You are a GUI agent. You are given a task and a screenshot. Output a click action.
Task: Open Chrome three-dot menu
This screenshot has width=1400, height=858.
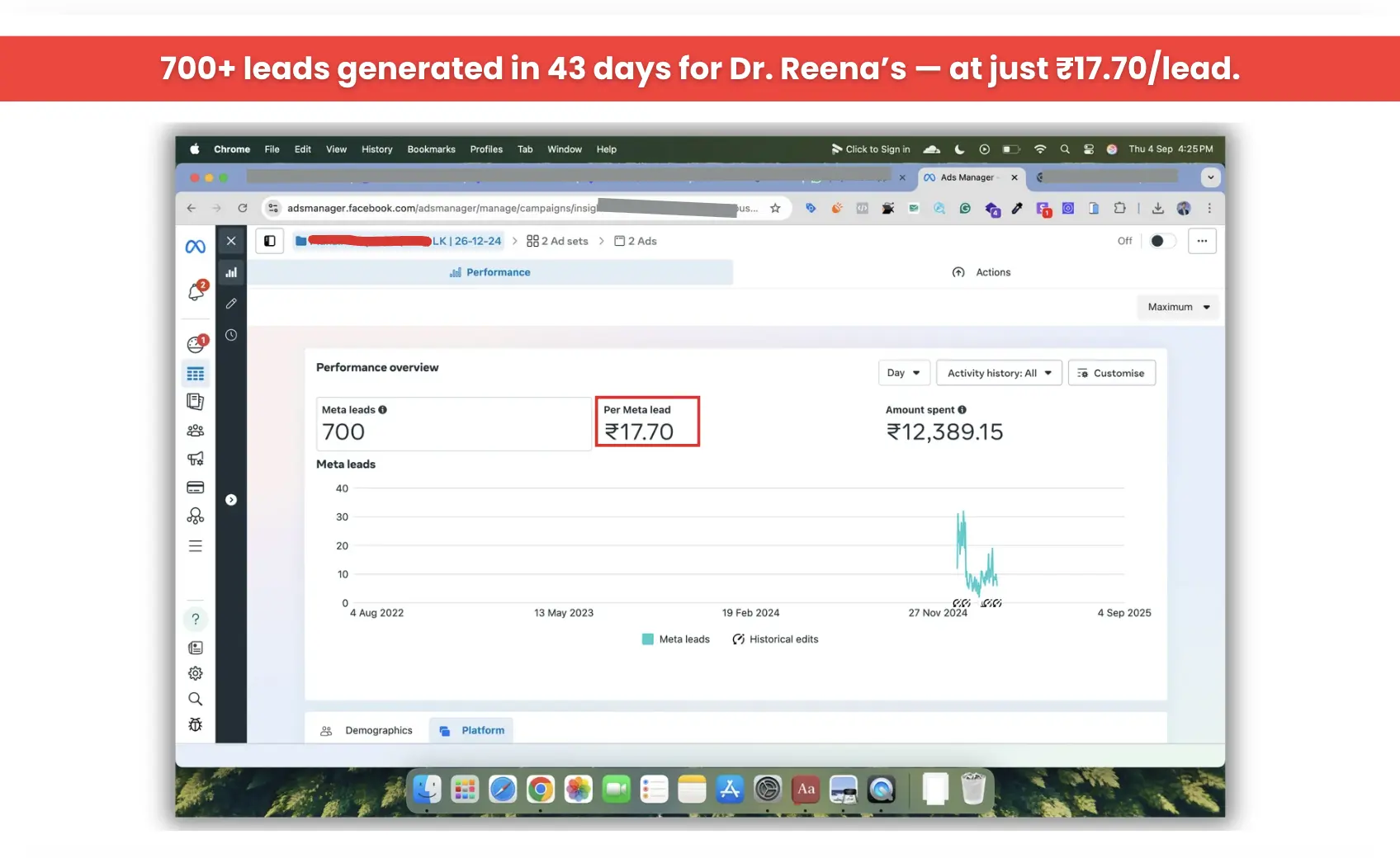point(1209,208)
